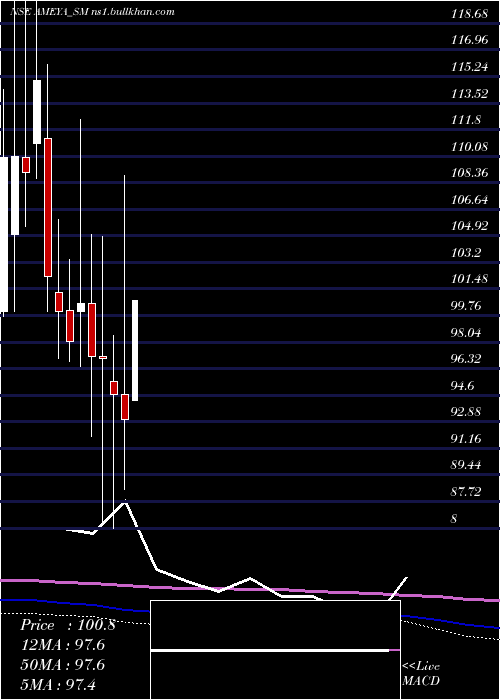Screen dimensions: 500x700
Task: Click the Price : 100.8 readout
Action: point(68,625)
